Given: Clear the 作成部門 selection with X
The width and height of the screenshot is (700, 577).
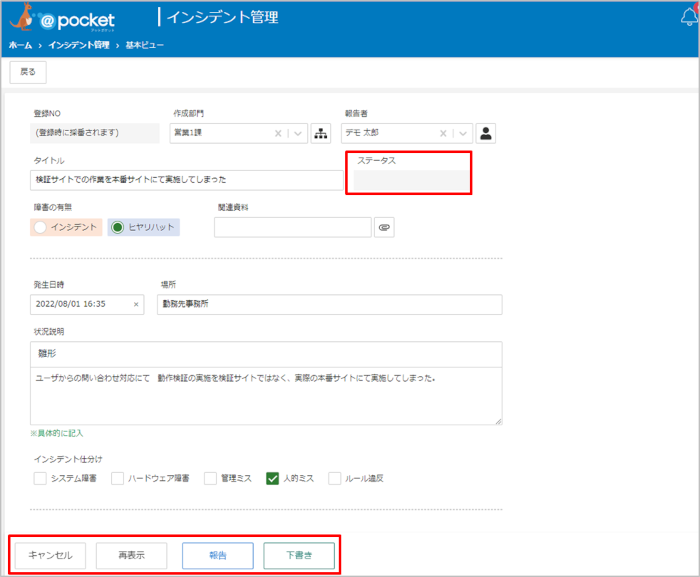Looking at the screenshot, I should coord(278,133).
